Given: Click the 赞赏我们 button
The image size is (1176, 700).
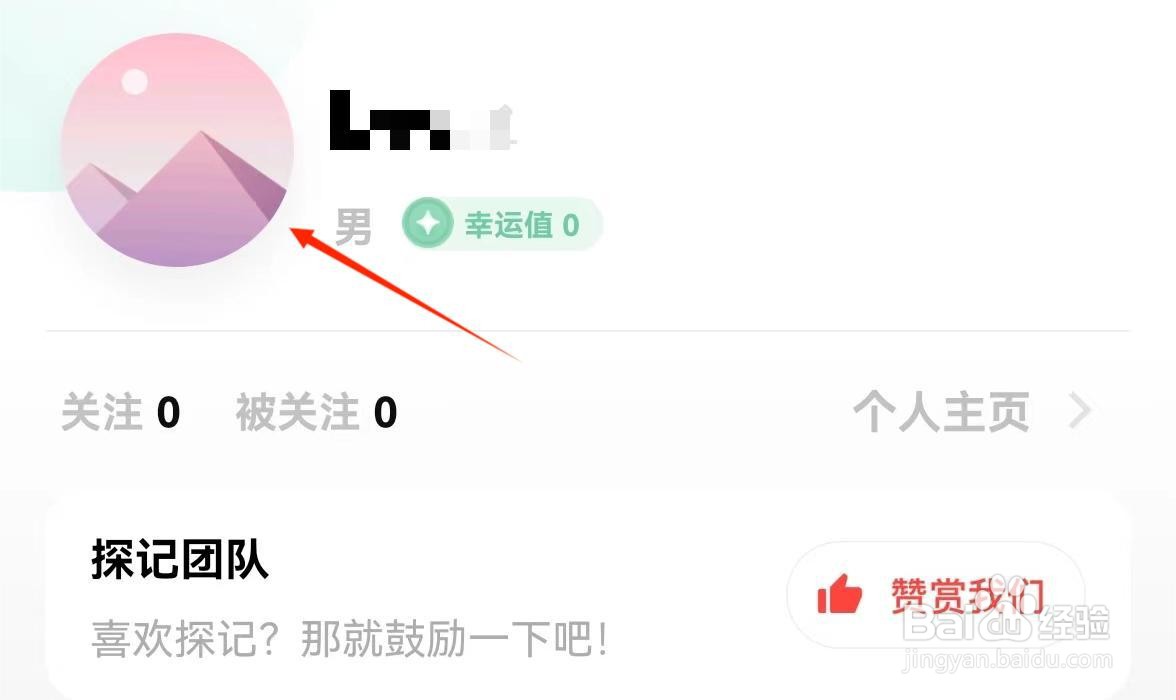Looking at the screenshot, I should point(936,594).
